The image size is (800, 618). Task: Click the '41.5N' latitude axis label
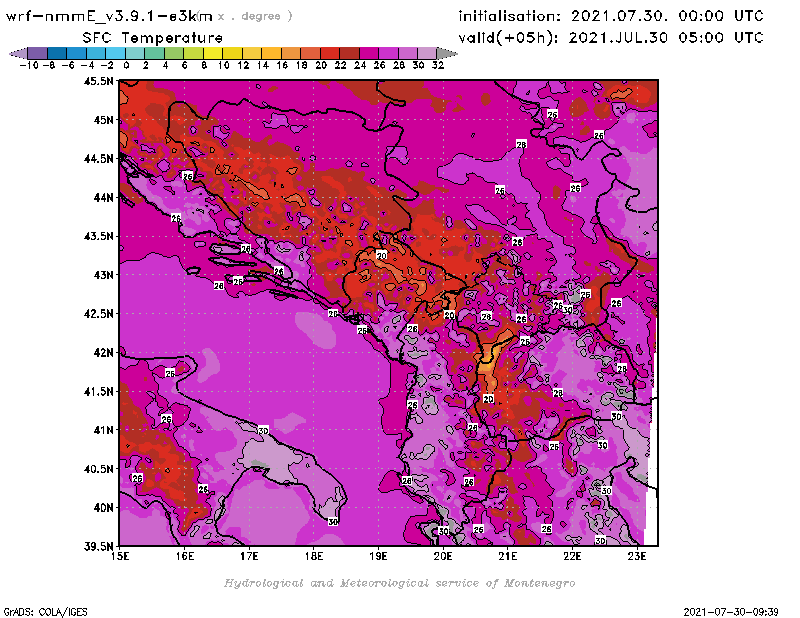point(99,391)
